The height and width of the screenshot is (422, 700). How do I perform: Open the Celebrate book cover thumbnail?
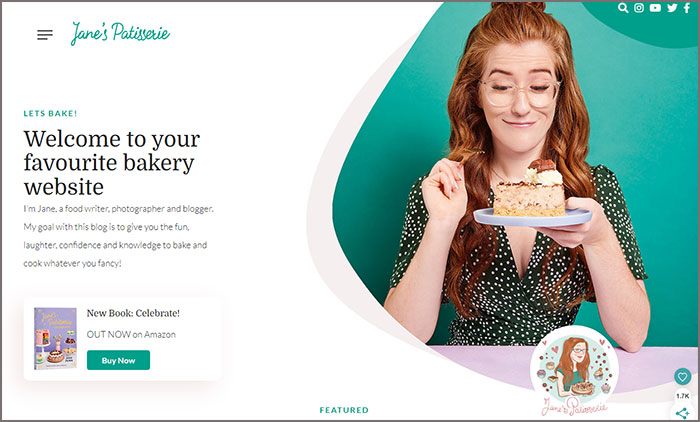click(55, 338)
